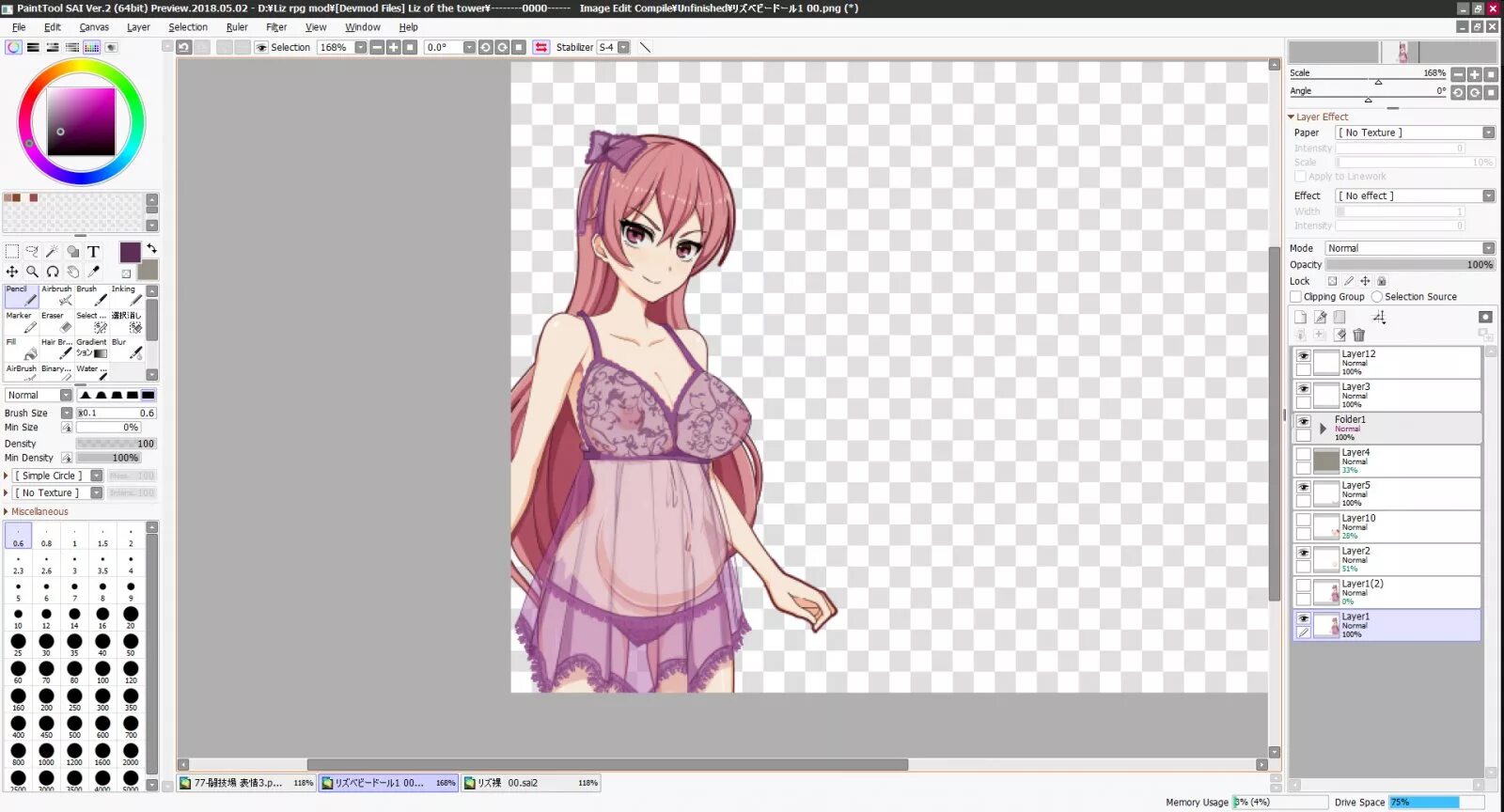The height and width of the screenshot is (812, 1504).
Task: Pick brush size 100 preset
Action: (102, 672)
